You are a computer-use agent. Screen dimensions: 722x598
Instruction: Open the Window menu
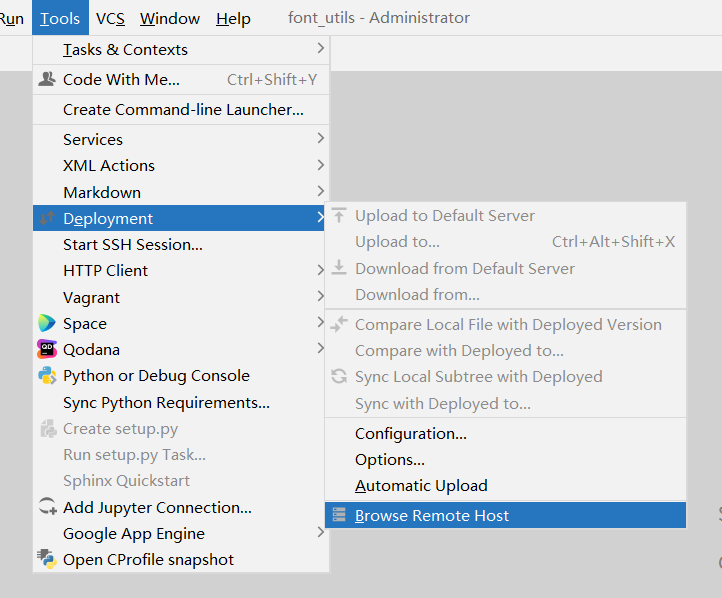(x=170, y=18)
